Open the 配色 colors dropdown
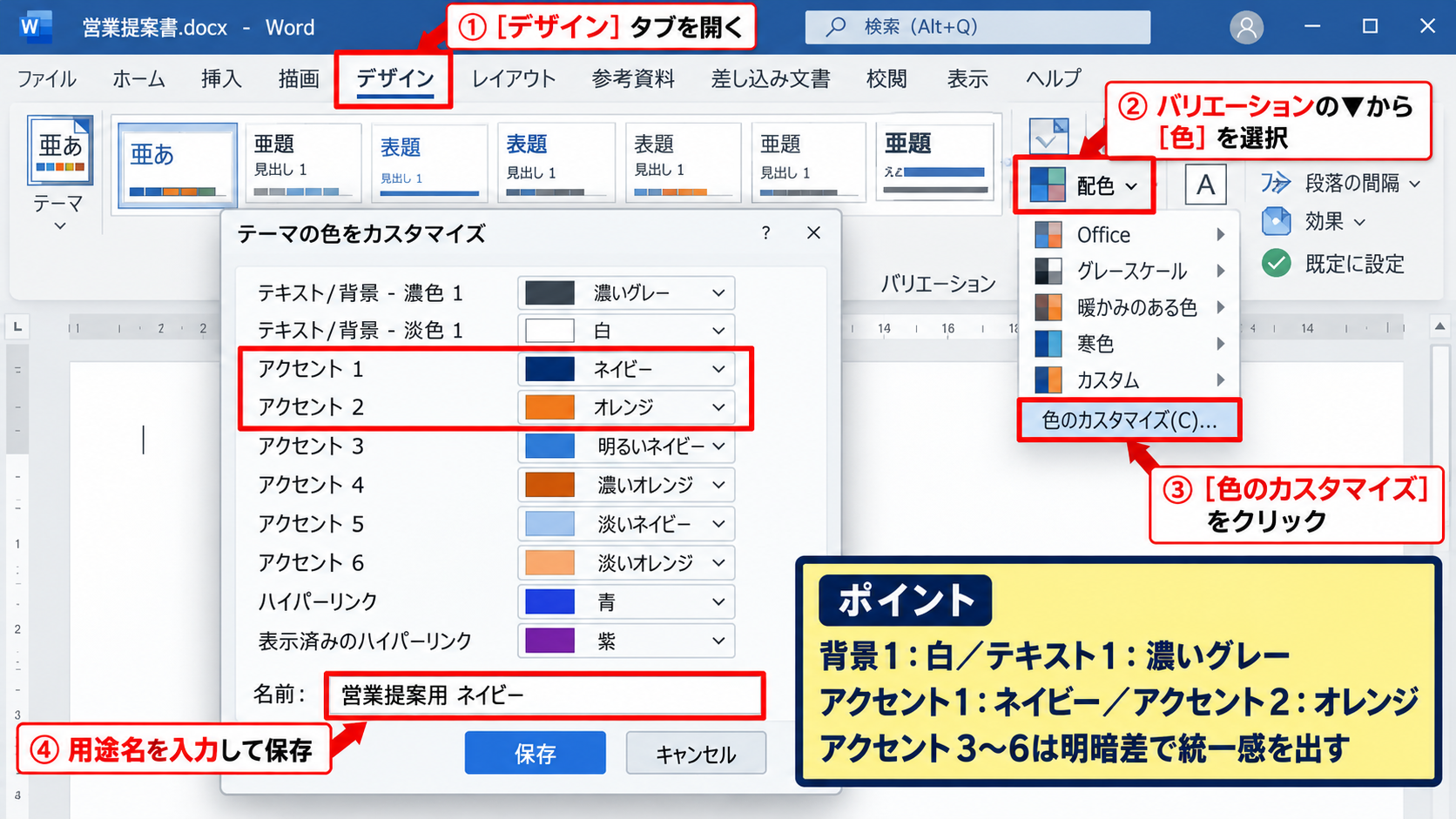The width and height of the screenshot is (1456, 819). coord(1084,185)
